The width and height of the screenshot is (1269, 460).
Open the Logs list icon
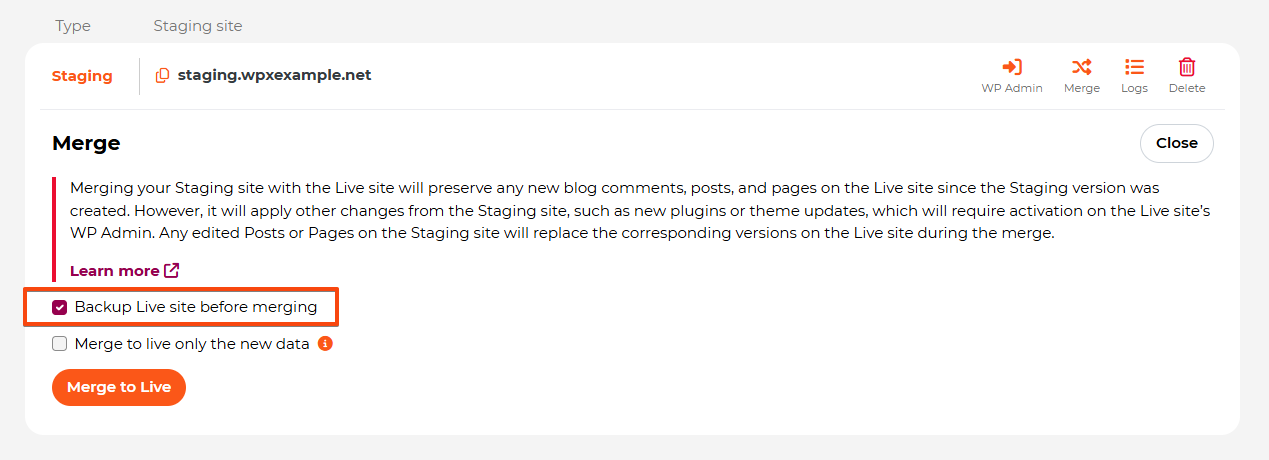coord(1134,67)
